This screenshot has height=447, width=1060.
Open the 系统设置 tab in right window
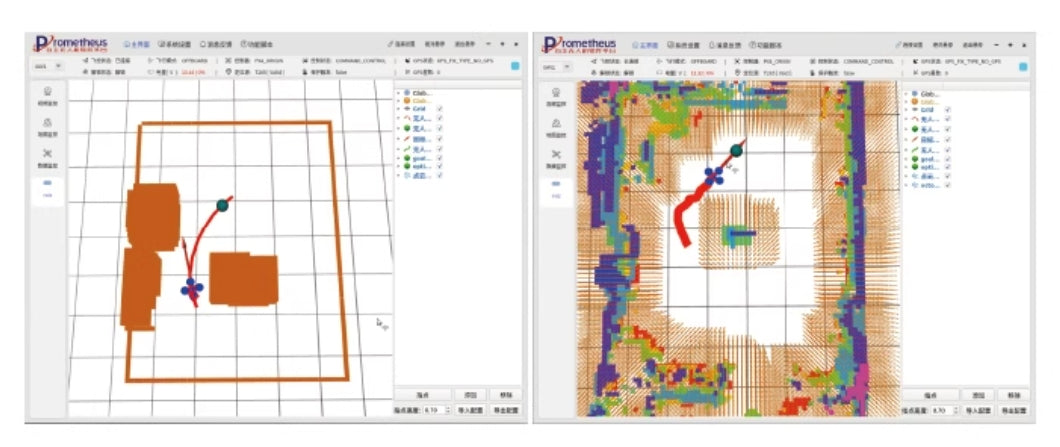pos(683,45)
